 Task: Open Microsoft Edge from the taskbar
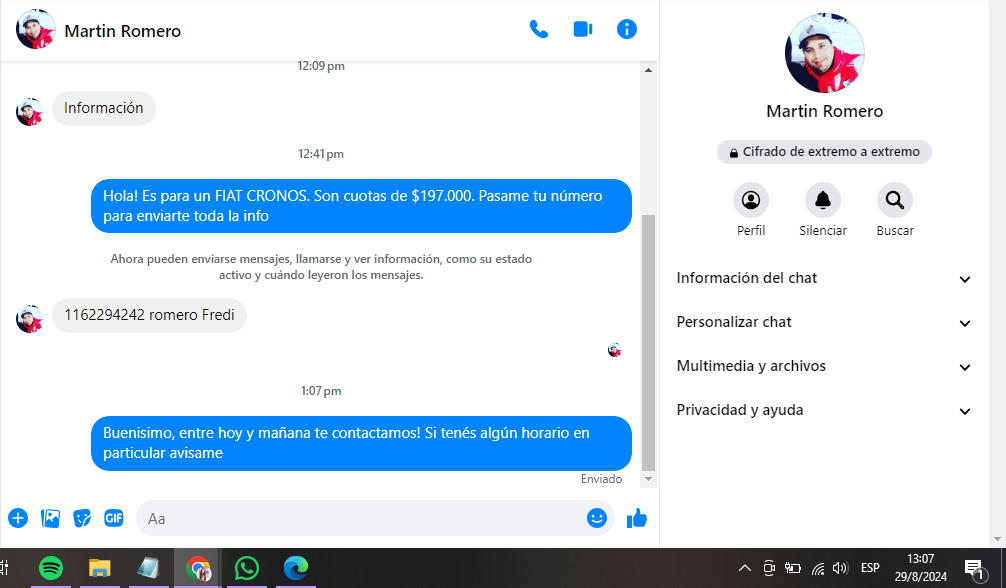click(x=296, y=568)
